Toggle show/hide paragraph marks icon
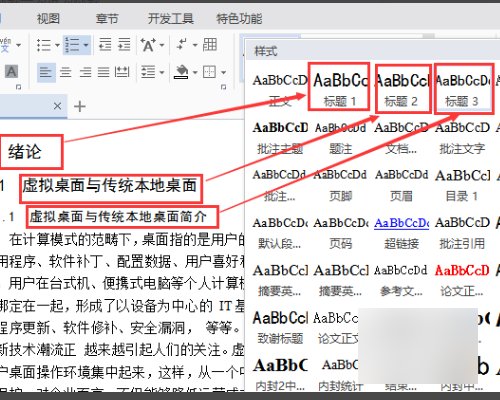The width and height of the screenshot is (500, 400). pyautogui.click(x=182, y=44)
